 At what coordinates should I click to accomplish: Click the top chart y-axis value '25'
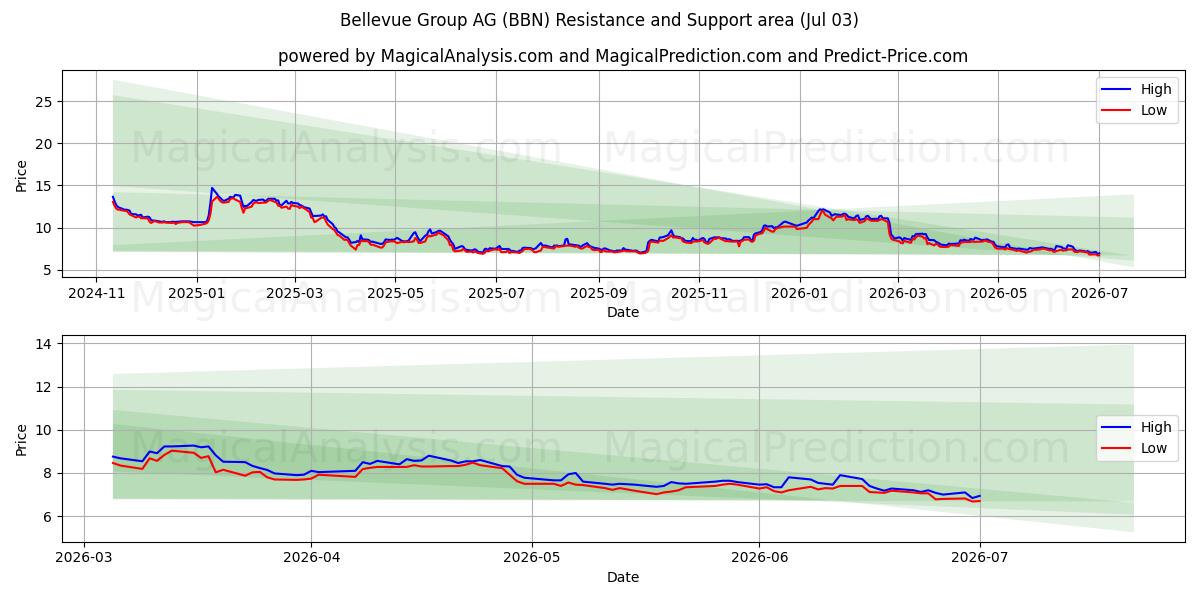click(x=44, y=102)
